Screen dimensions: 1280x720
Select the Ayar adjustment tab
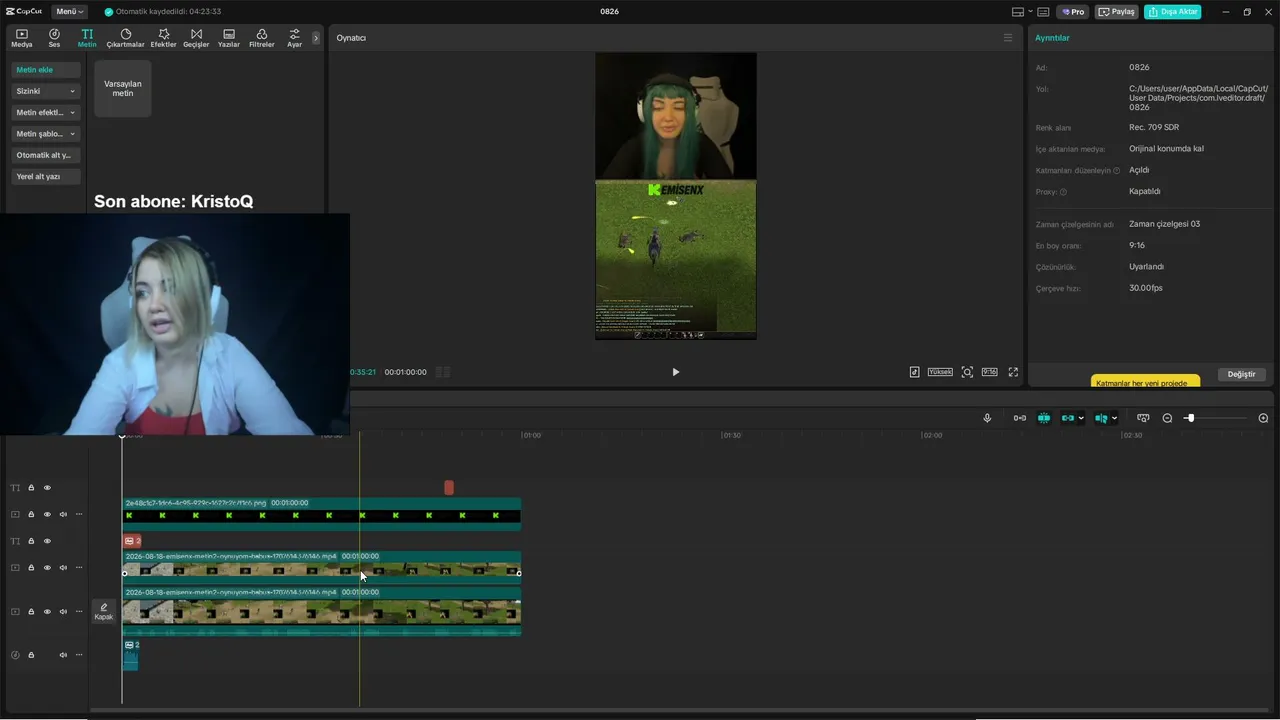click(x=294, y=38)
